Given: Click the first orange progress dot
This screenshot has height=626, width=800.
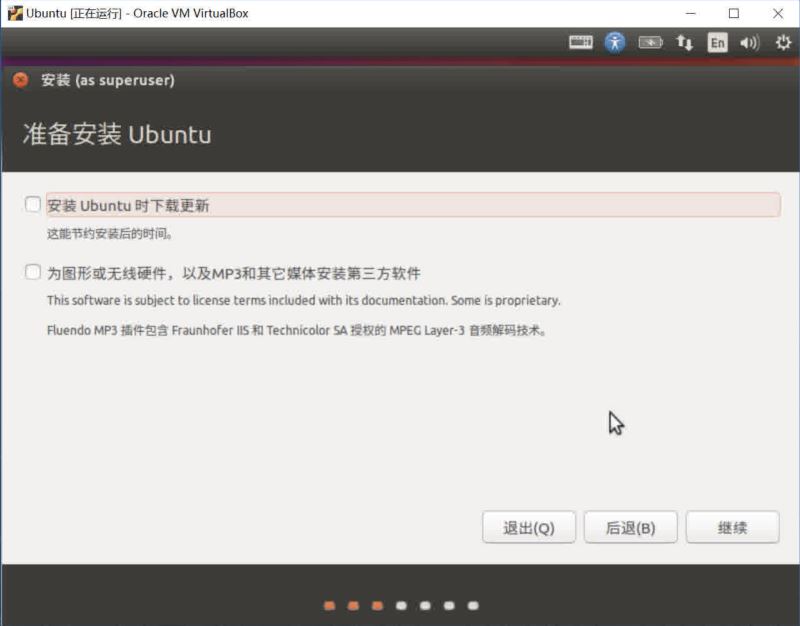Looking at the screenshot, I should point(329,605).
